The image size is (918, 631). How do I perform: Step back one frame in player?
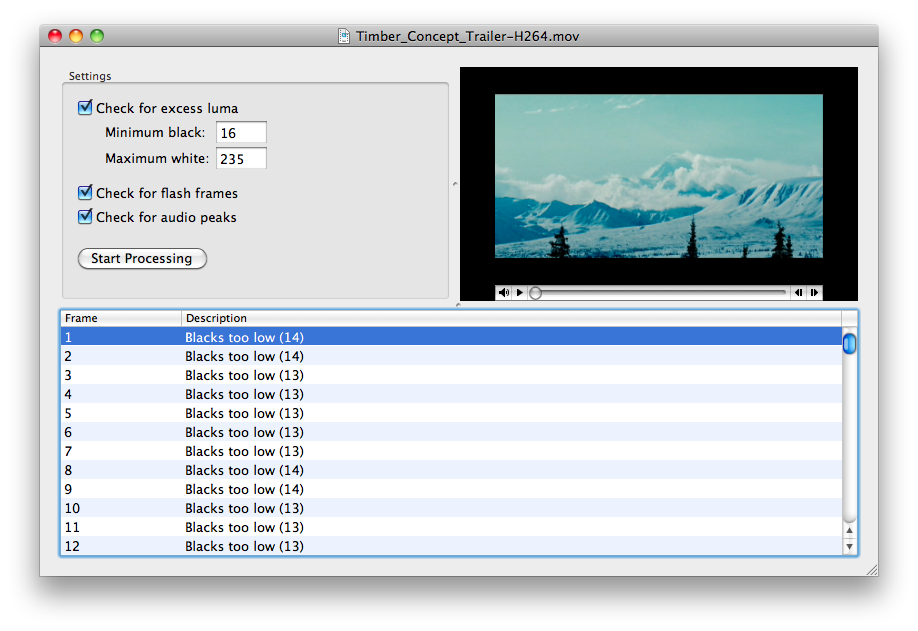(799, 292)
